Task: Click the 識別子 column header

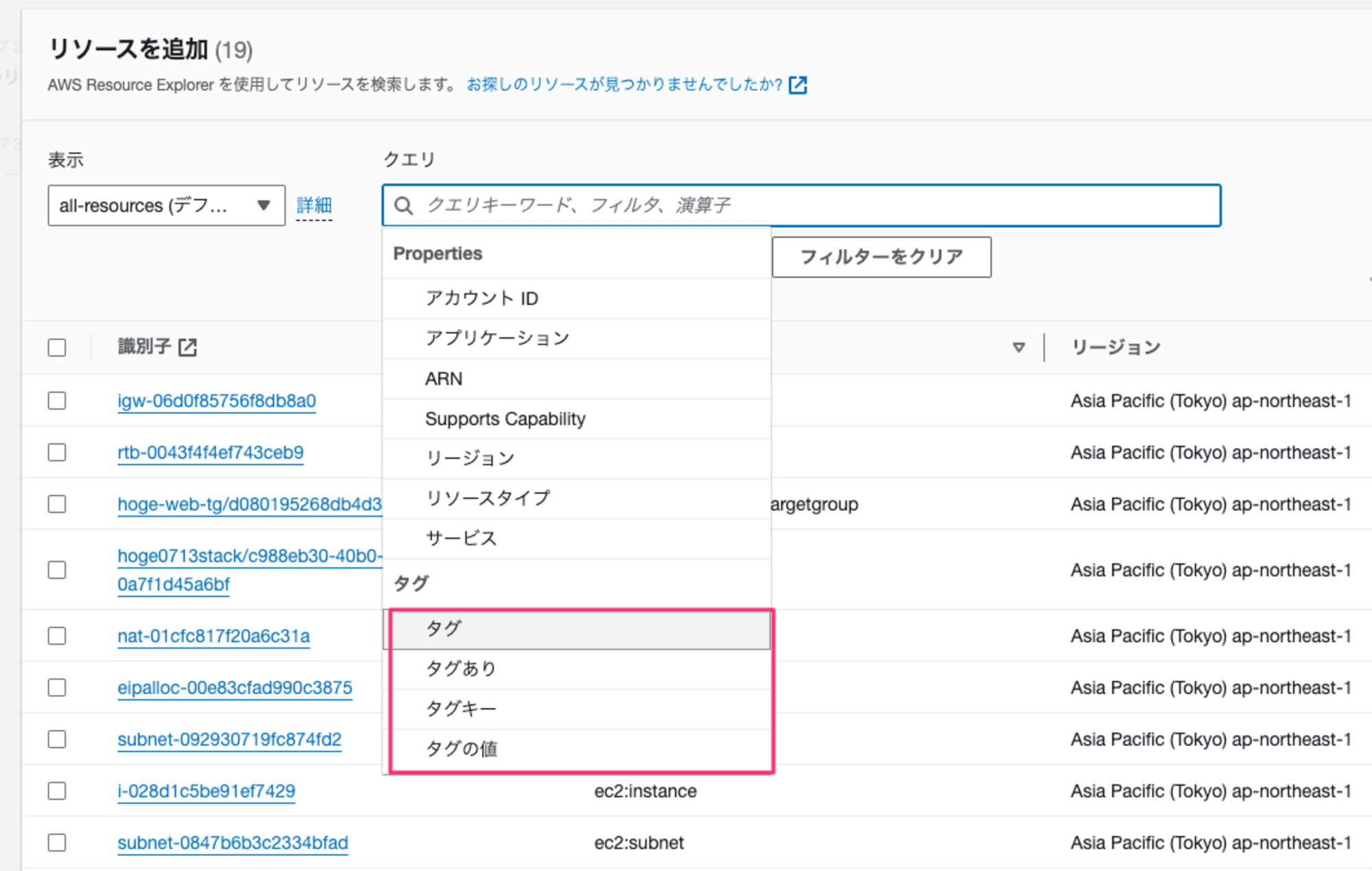Action: point(145,347)
